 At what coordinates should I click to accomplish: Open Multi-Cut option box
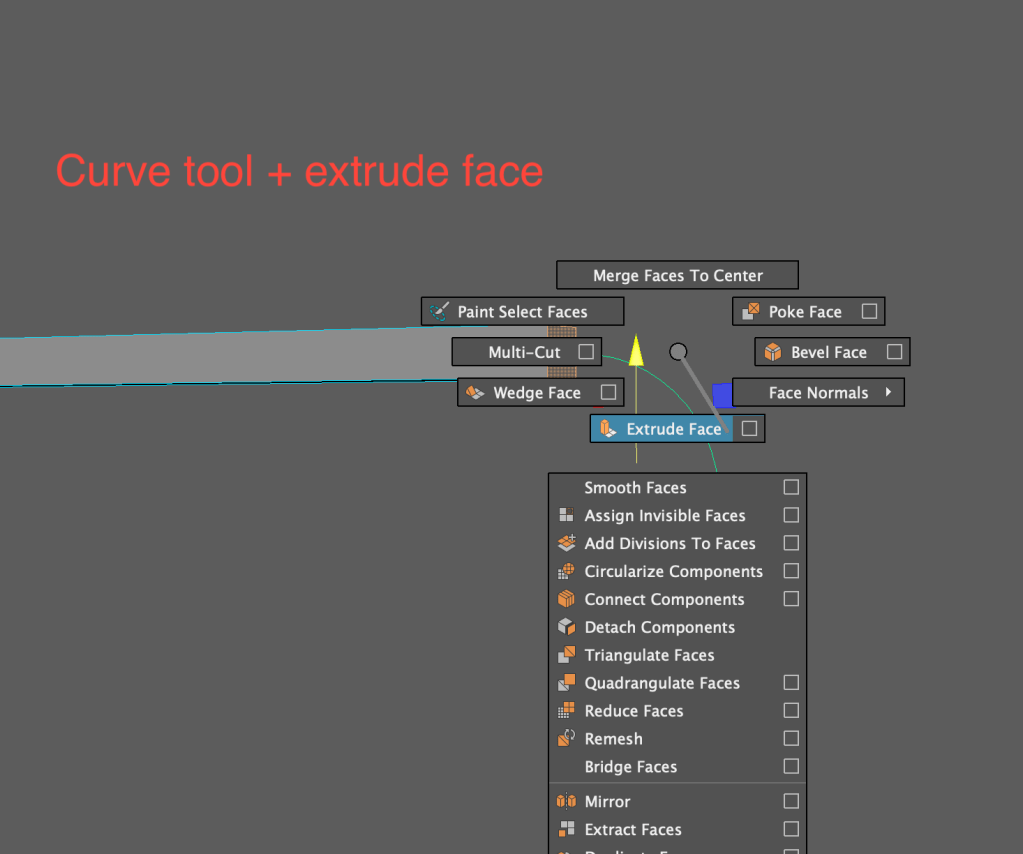[586, 352]
